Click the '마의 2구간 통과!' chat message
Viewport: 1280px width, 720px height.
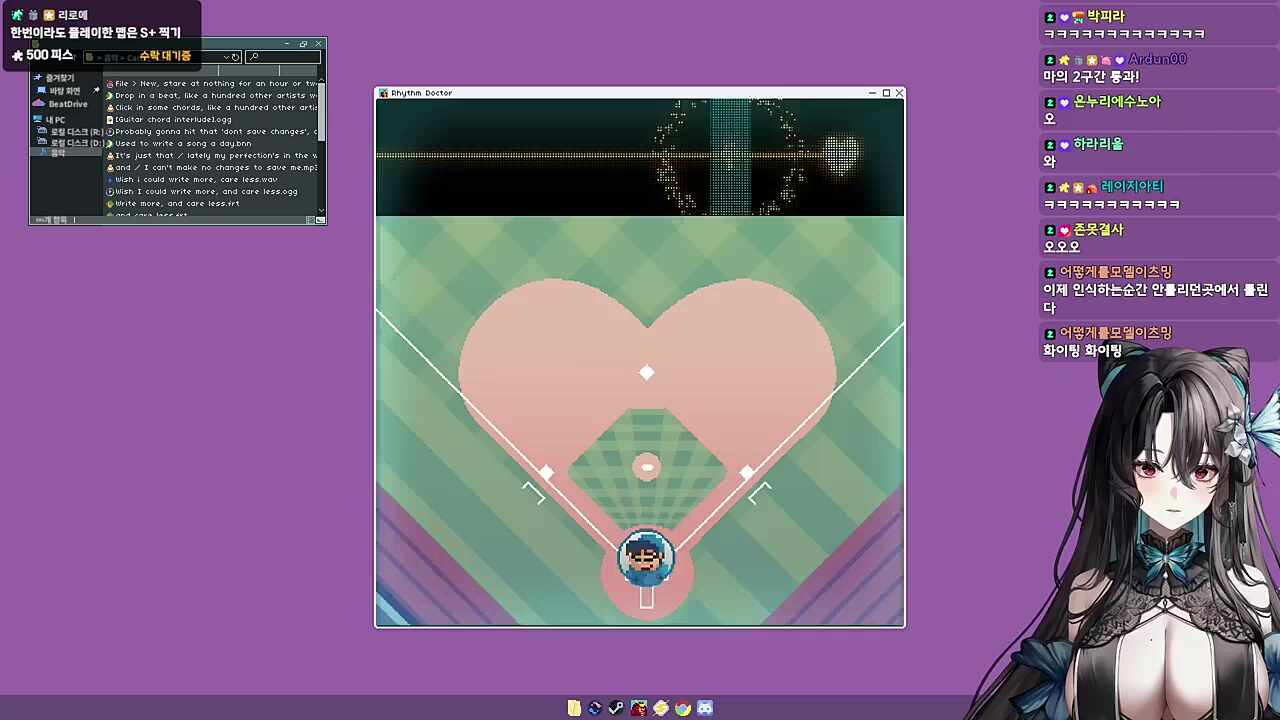coord(1091,77)
